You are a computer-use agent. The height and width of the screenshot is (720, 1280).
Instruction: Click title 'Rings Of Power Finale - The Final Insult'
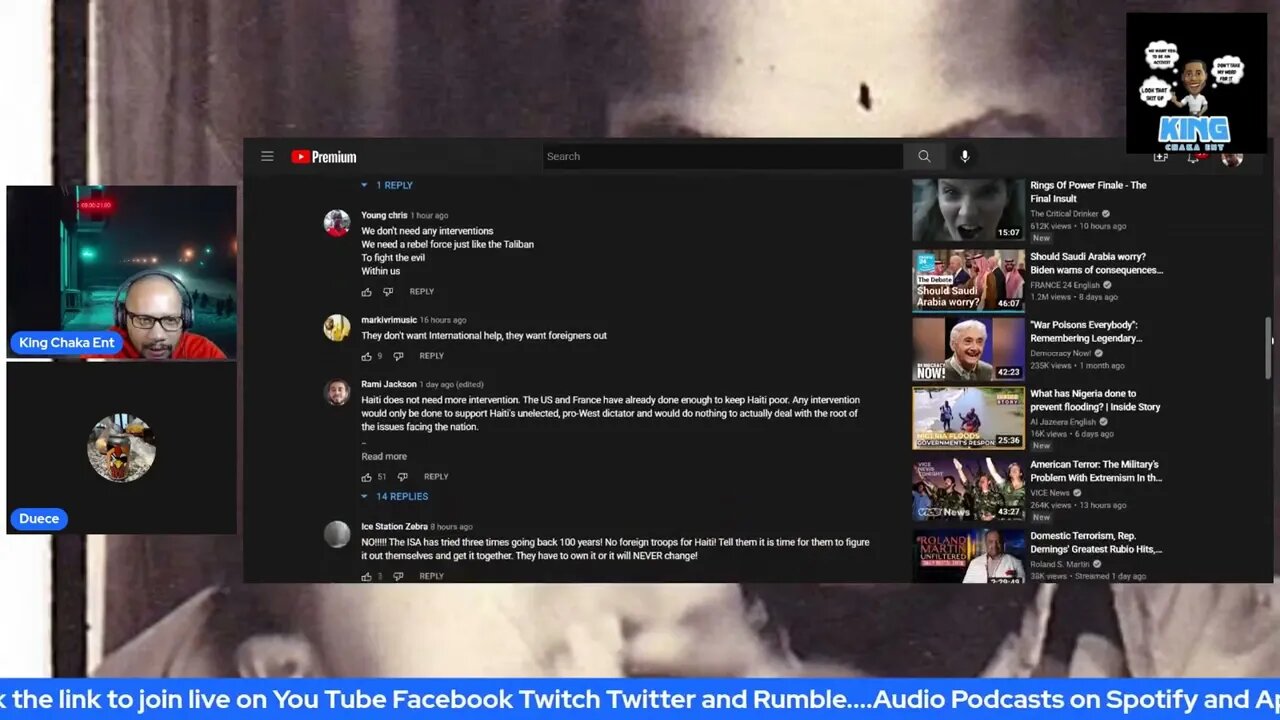tap(1088, 192)
